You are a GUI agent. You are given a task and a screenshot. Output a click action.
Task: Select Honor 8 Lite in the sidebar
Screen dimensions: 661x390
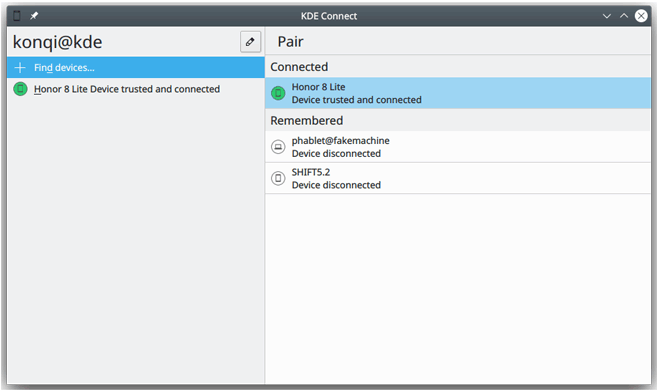(x=136, y=89)
